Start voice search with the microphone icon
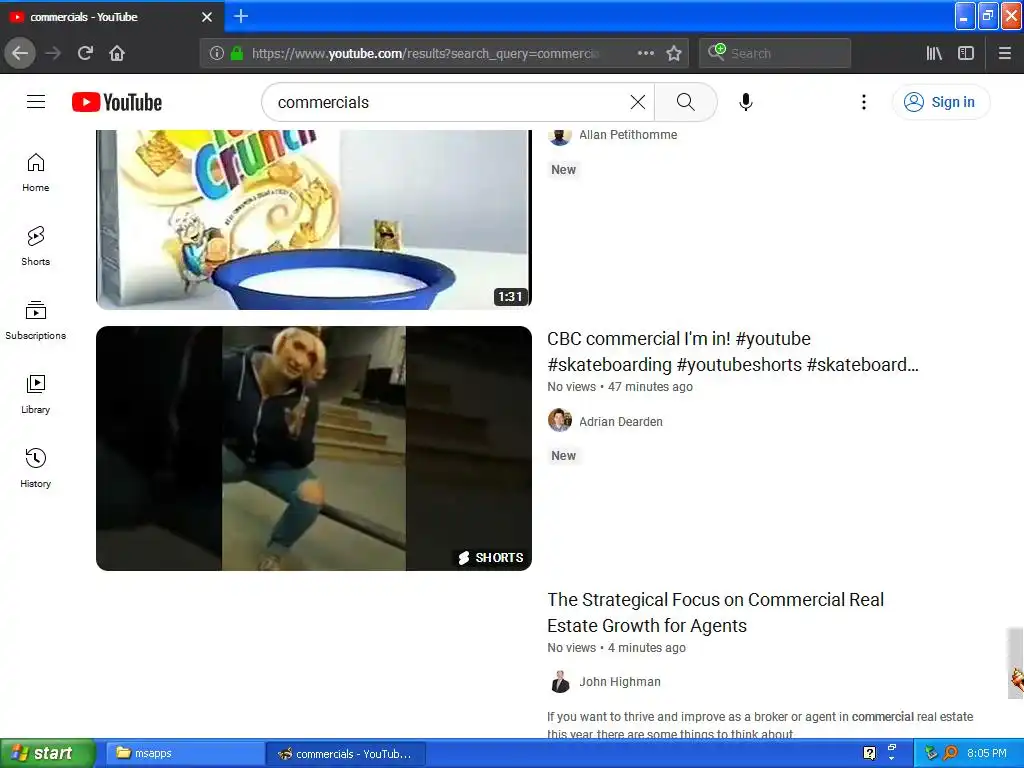 [x=746, y=102]
